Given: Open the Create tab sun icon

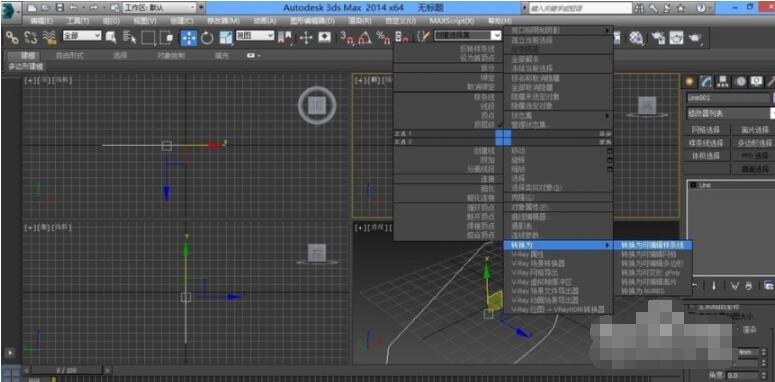Looking at the screenshot, I should click(690, 82).
